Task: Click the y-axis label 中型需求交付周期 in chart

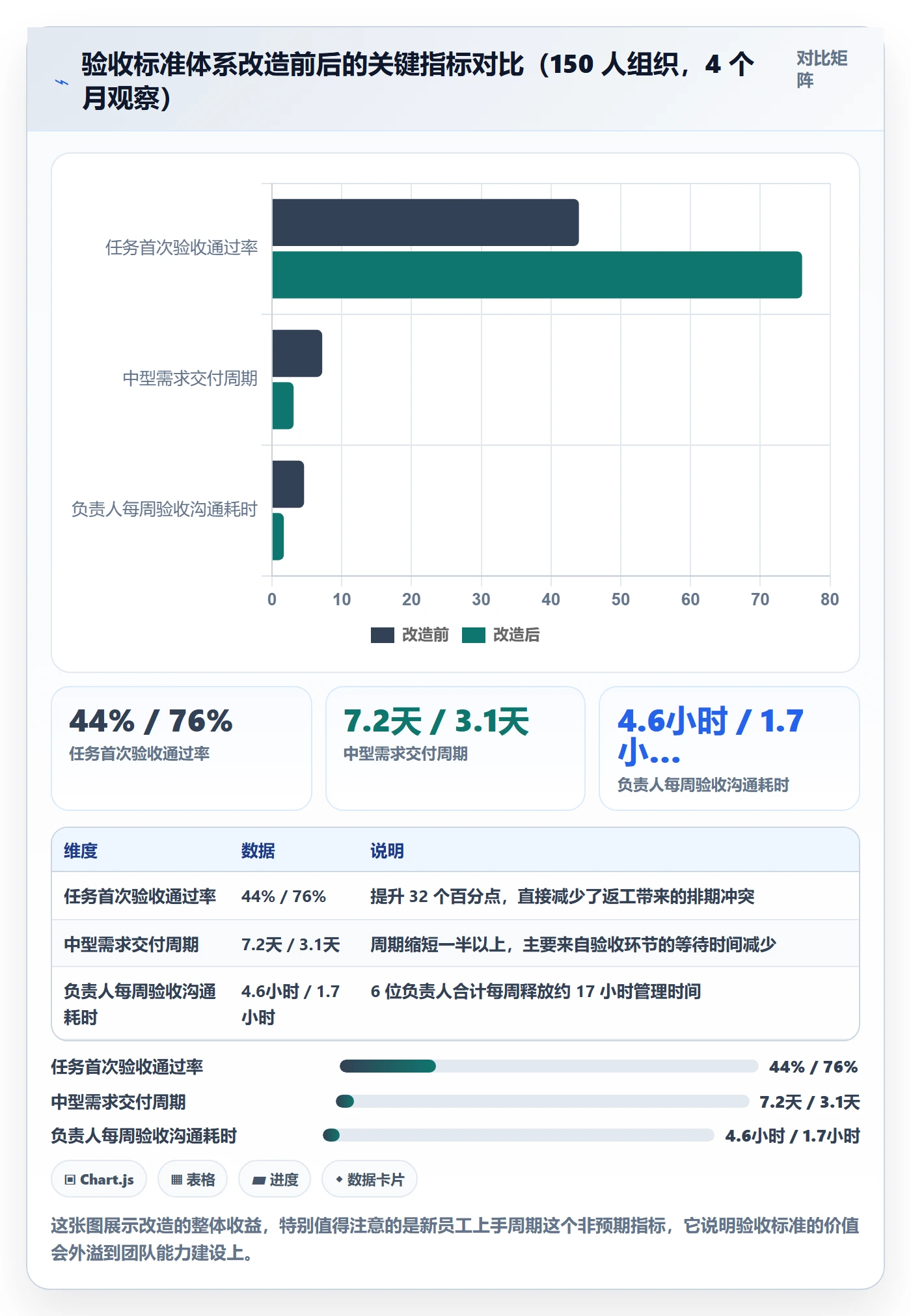Action: click(x=190, y=379)
